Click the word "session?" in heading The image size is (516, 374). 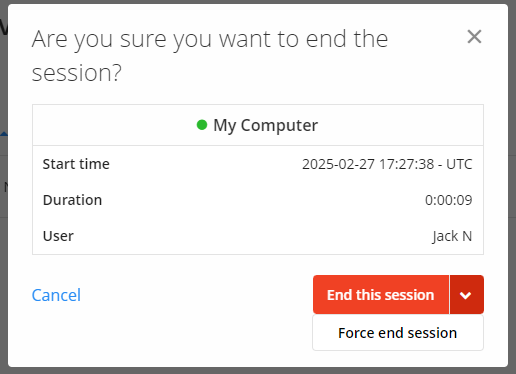click(x=77, y=73)
